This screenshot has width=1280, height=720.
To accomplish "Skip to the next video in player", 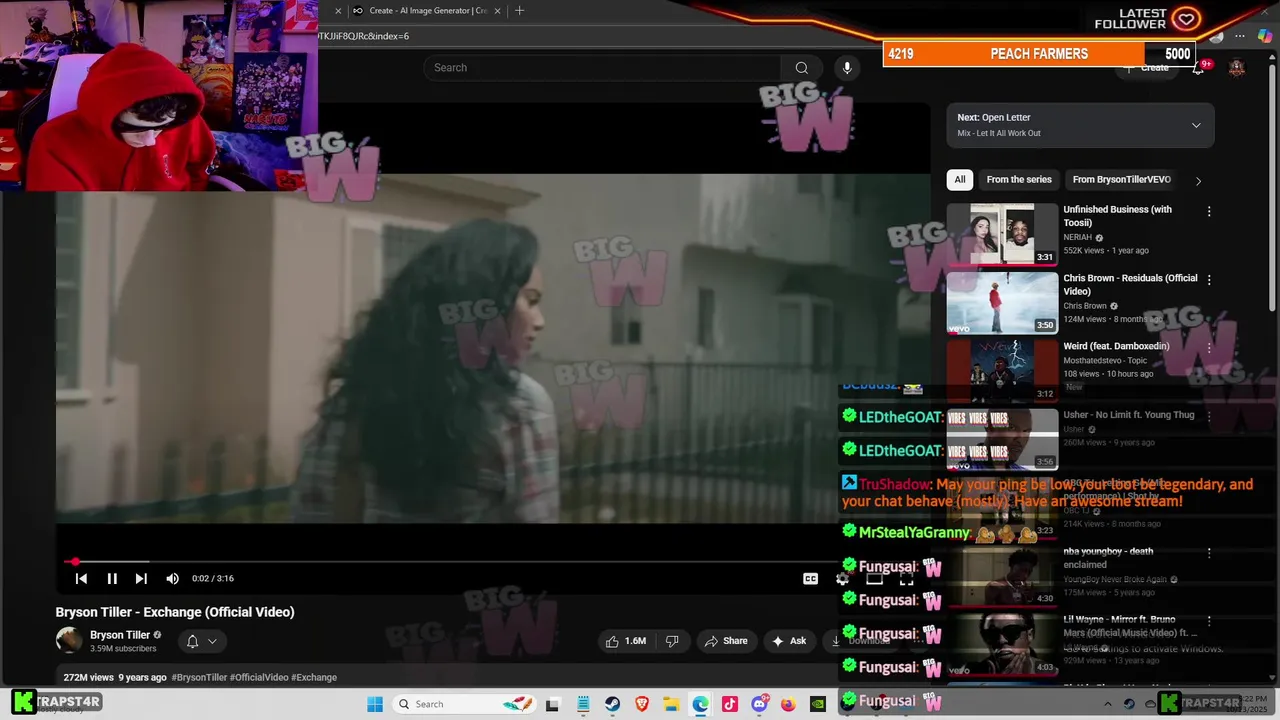I will [141, 578].
